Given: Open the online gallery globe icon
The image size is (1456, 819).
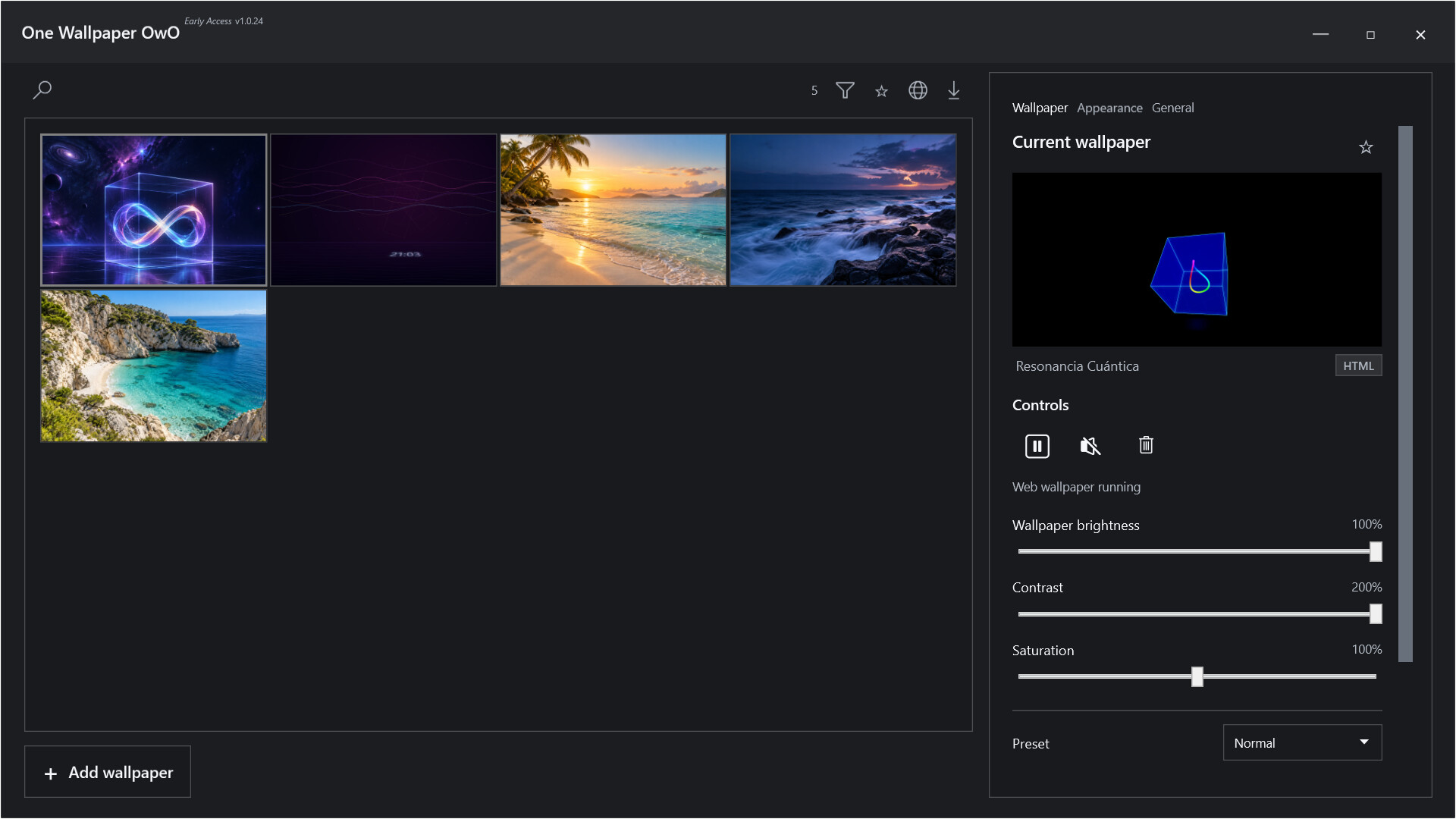Looking at the screenshot, I should tap(918, 90).
